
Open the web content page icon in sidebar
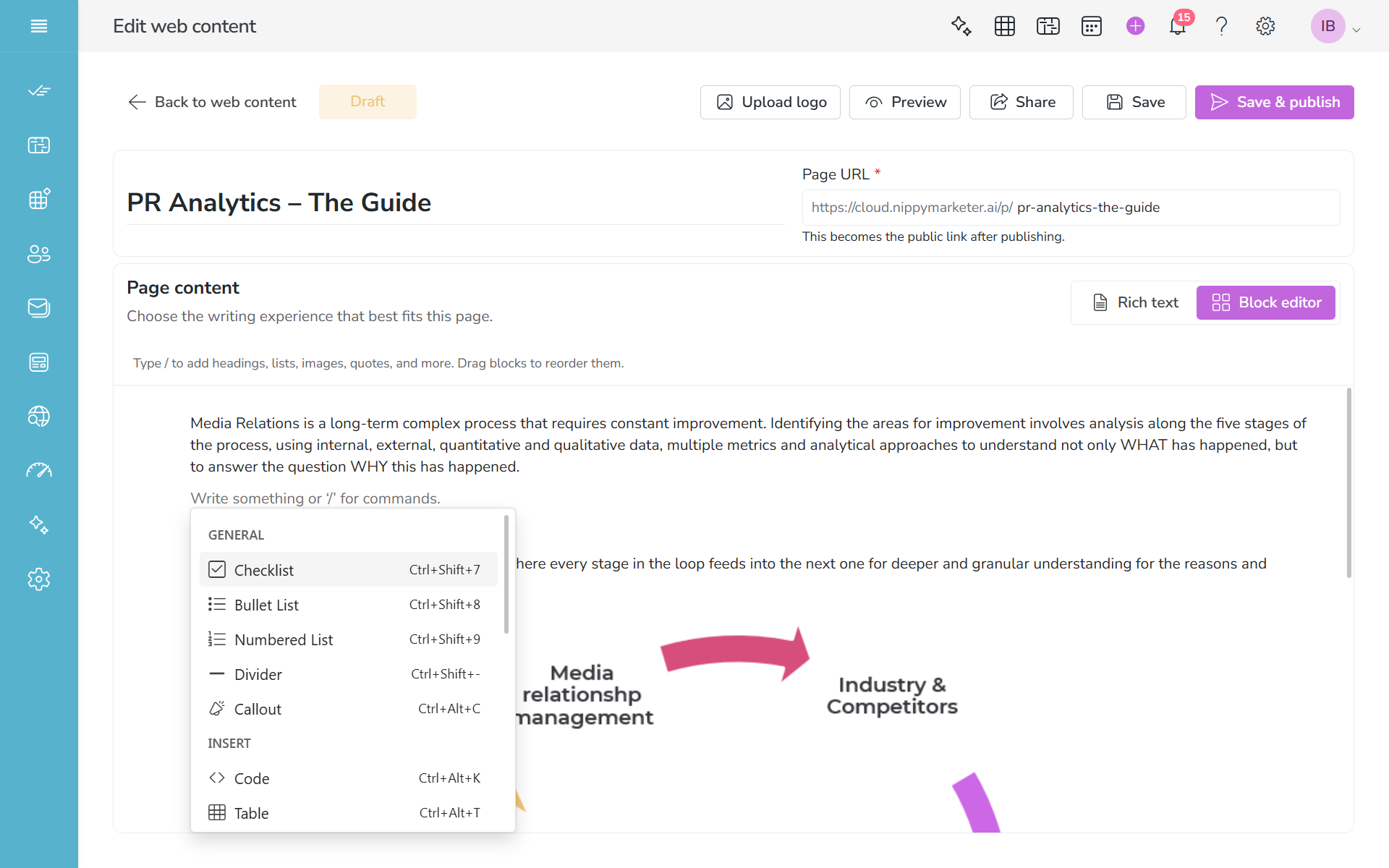(x=39, y=362)
